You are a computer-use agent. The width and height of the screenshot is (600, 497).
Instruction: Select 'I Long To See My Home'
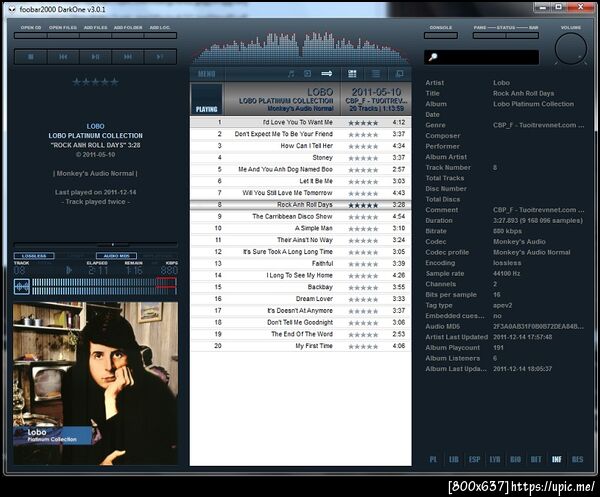point(301,275)
